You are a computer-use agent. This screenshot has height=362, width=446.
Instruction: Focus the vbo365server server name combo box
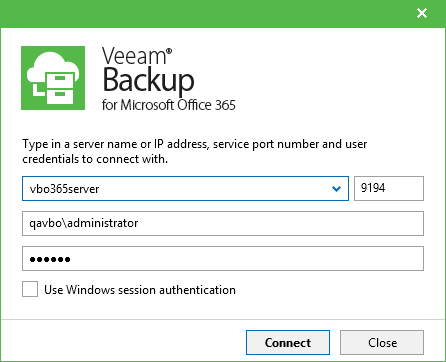[x=185, y=189]
